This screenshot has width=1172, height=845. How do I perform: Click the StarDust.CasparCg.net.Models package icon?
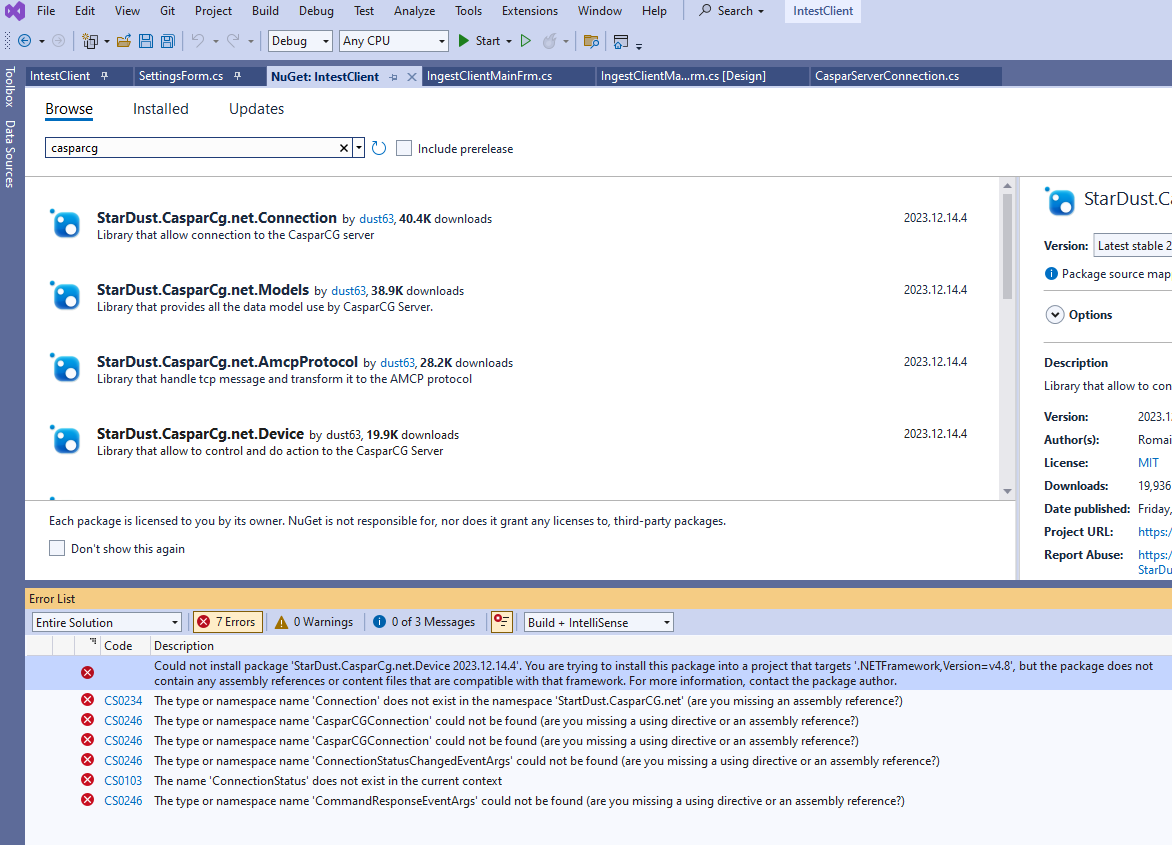[x=65, y=296]
